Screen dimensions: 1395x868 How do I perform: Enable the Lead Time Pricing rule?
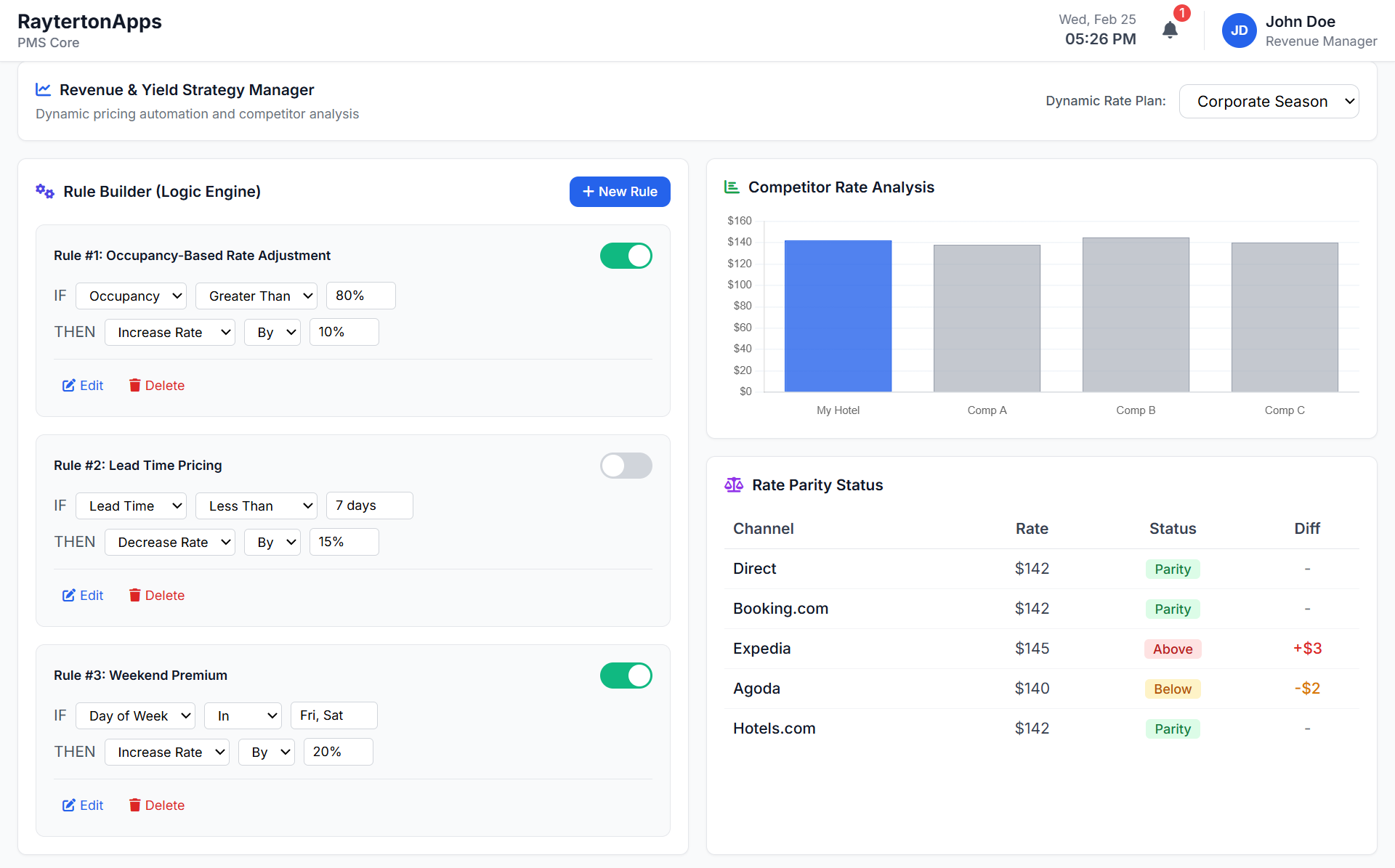[626, 466]
